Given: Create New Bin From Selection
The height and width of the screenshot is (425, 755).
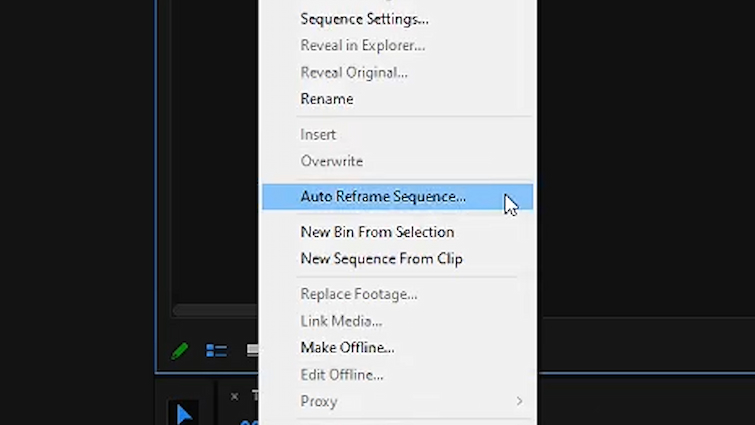Looking at the screenshot, I should tap(377, 232).
